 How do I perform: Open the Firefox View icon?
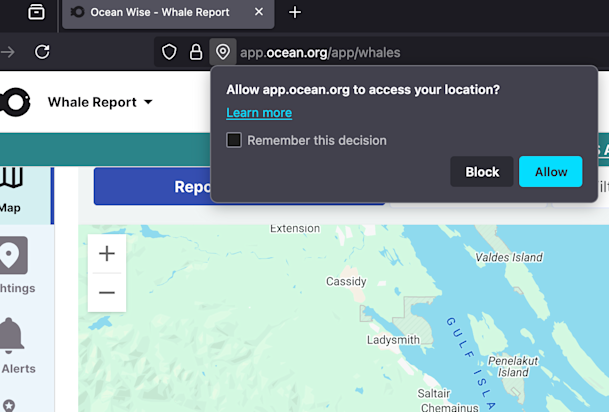coord(36,12)
